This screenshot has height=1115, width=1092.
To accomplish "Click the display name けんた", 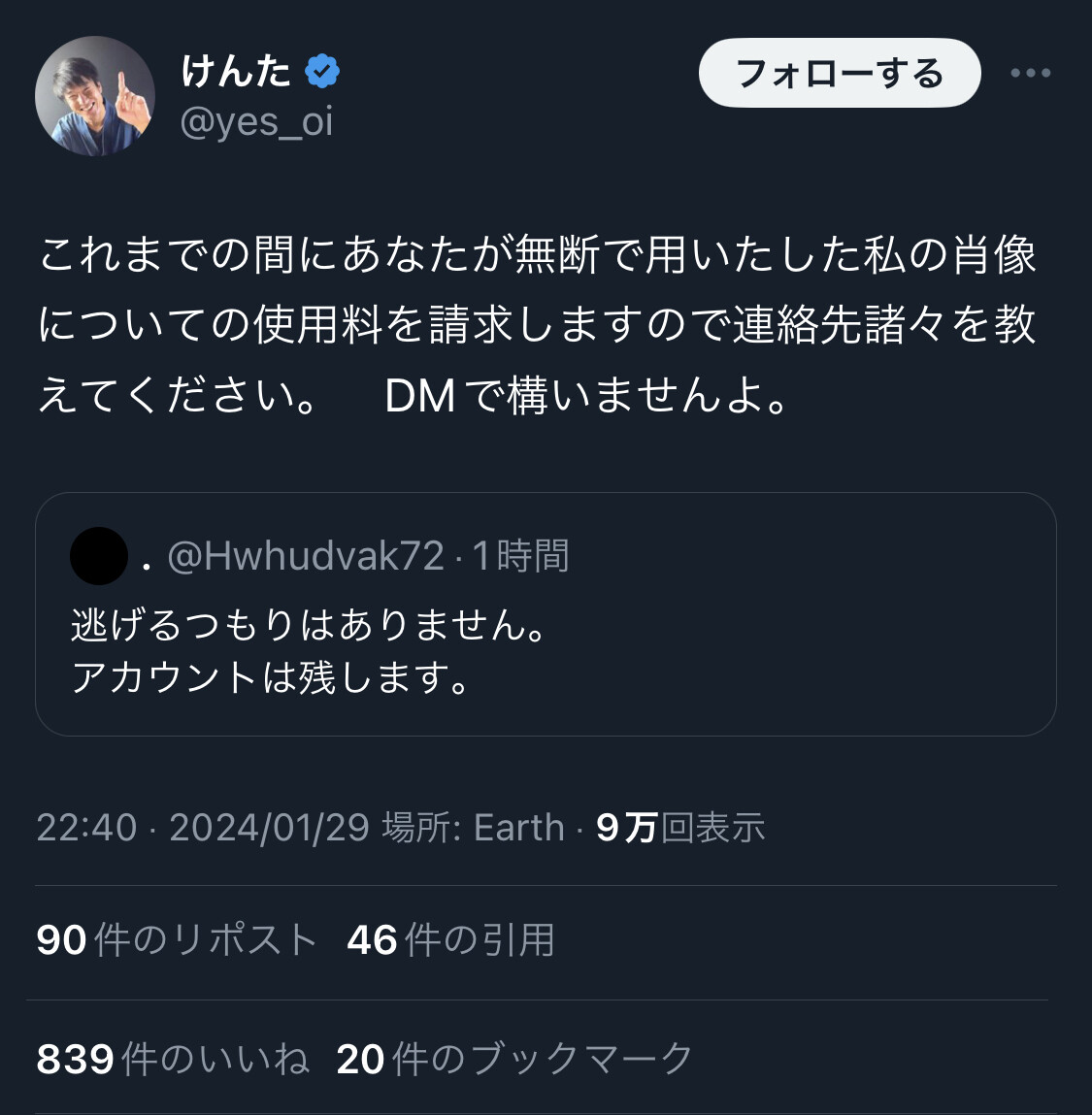I will [236, 71].
